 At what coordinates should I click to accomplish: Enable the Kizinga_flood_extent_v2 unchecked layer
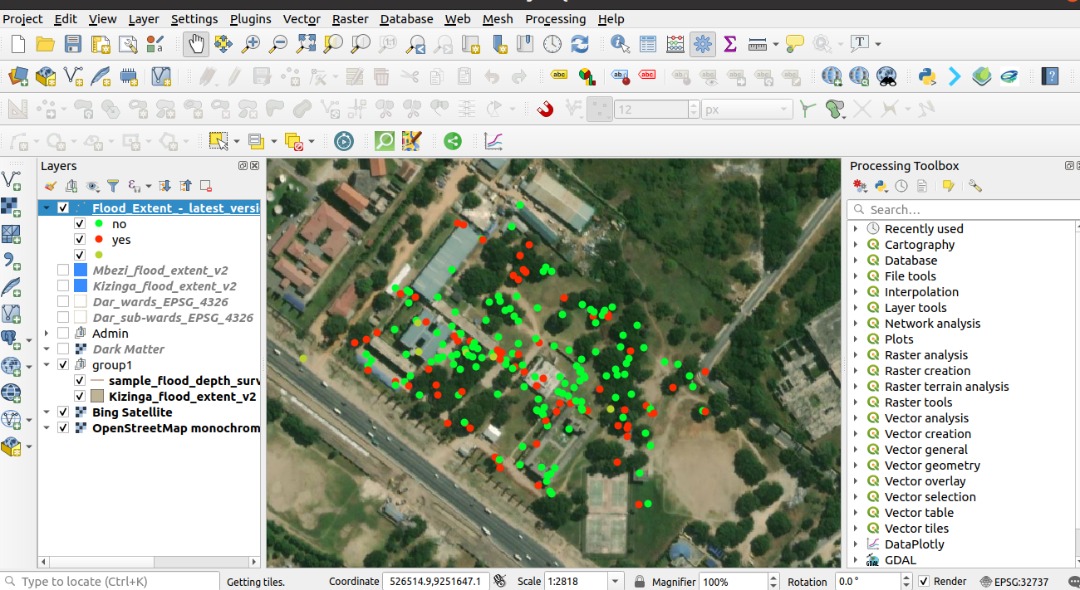[63, 286]
